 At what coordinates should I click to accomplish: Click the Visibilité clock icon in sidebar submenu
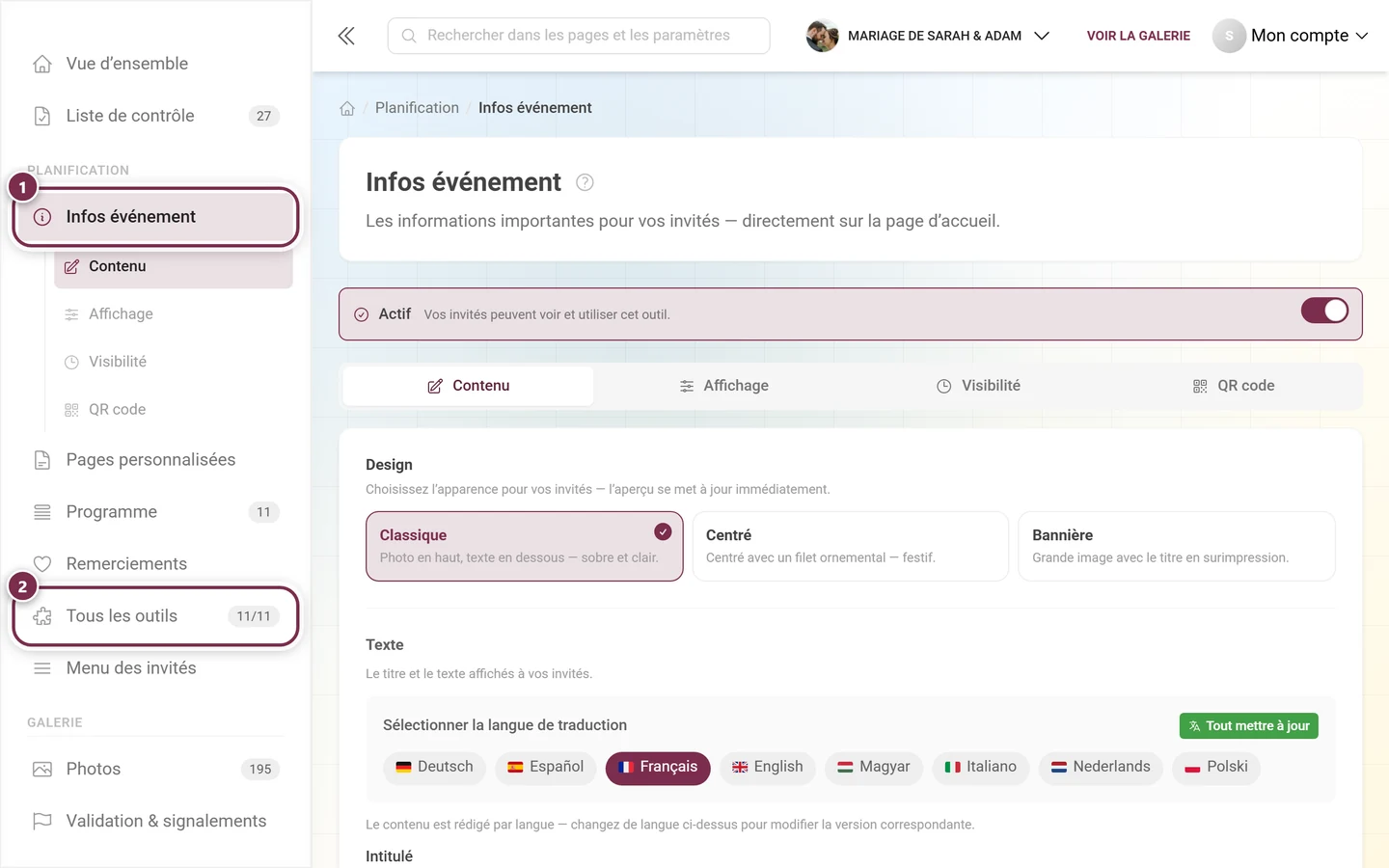pos(71,362)
